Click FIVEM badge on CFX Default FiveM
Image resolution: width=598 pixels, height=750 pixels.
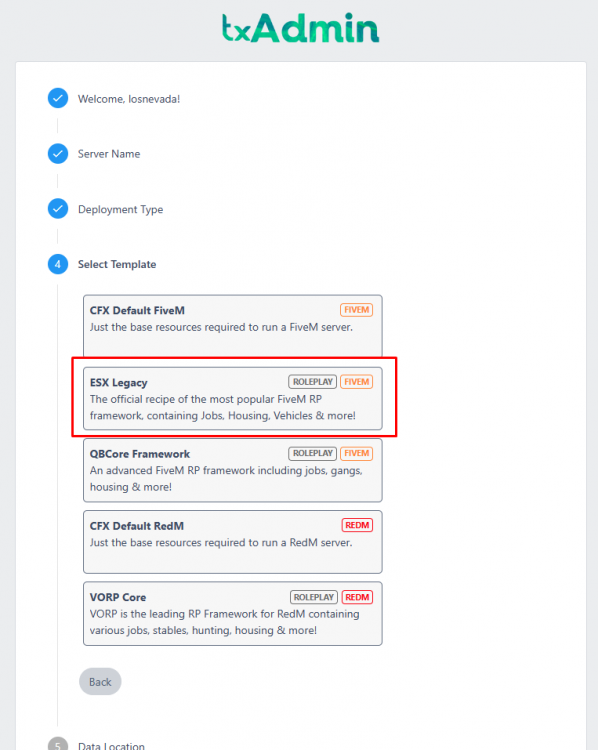point(356,310)
